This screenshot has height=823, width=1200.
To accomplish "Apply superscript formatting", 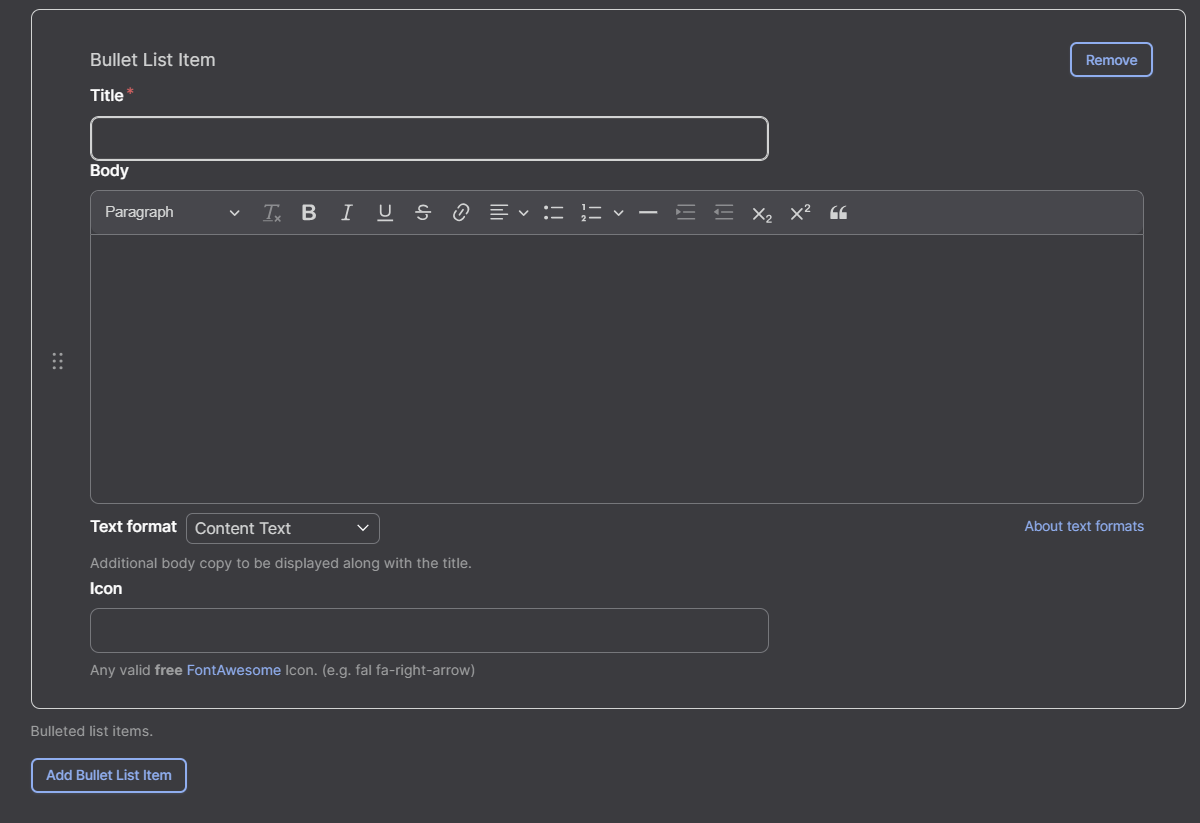I will pyautogui.click(x=800, y=213).
